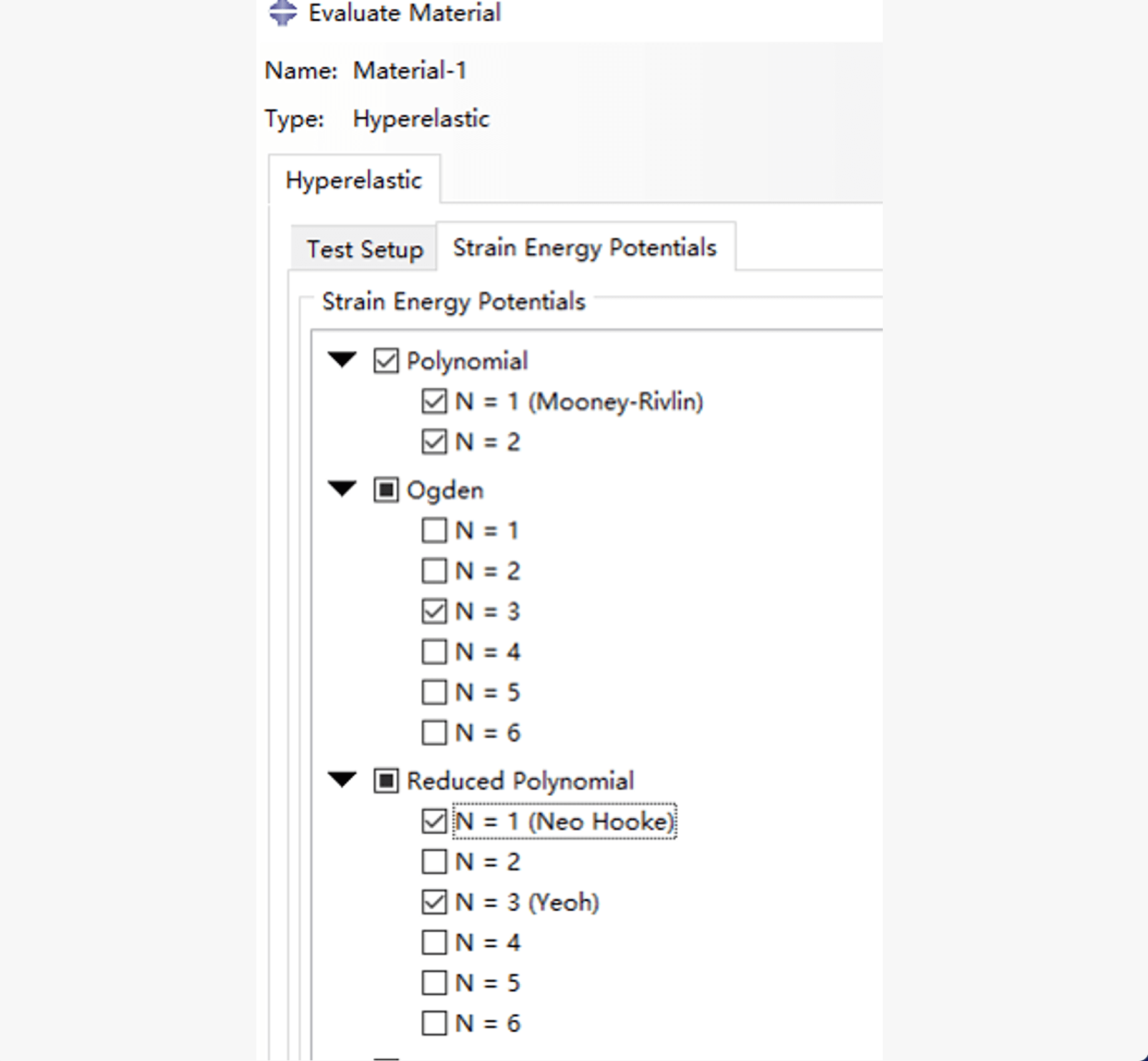Enable Reduced Polynomial N = 2

coord(434,862)
